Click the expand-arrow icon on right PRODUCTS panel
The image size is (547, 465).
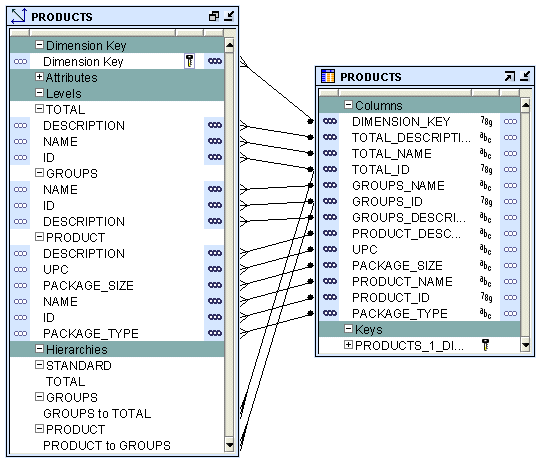(x=509, y=76)
